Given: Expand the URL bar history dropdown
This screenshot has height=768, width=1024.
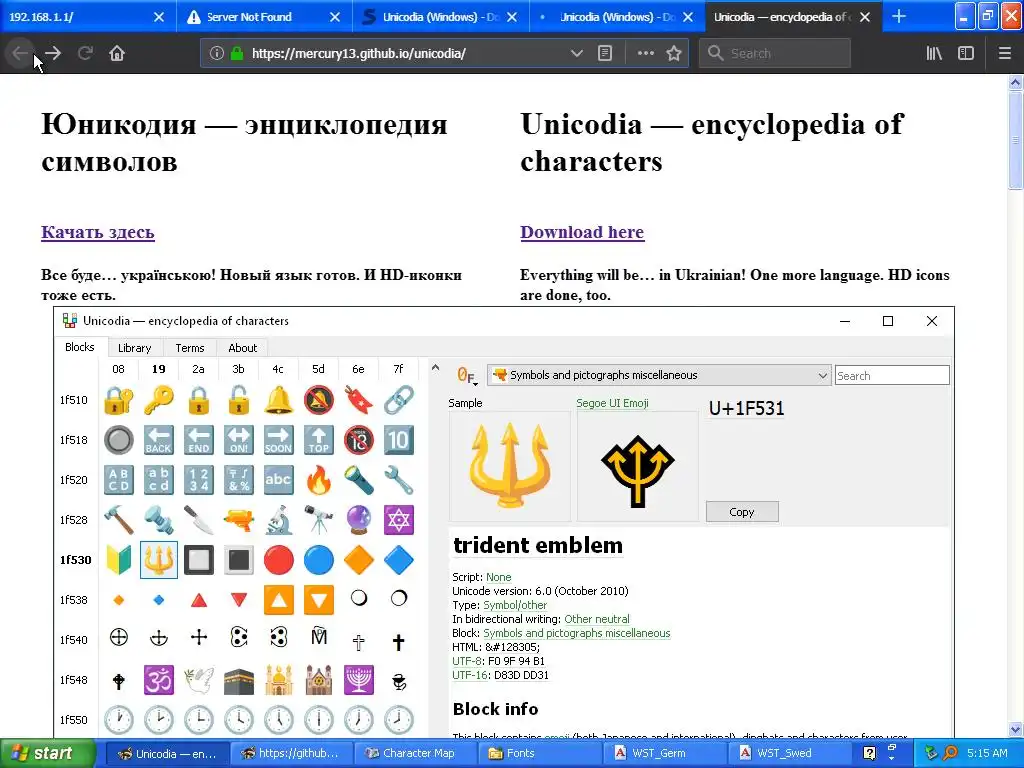Looking at the screenshot, I should pyautogui.click(x=576, y=53).
